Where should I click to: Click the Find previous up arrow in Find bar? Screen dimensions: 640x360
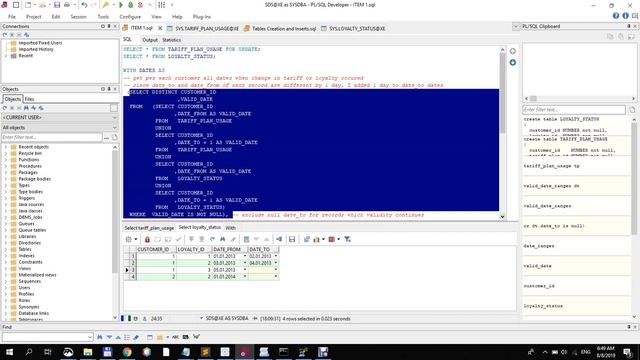click(x=118, y=337)
